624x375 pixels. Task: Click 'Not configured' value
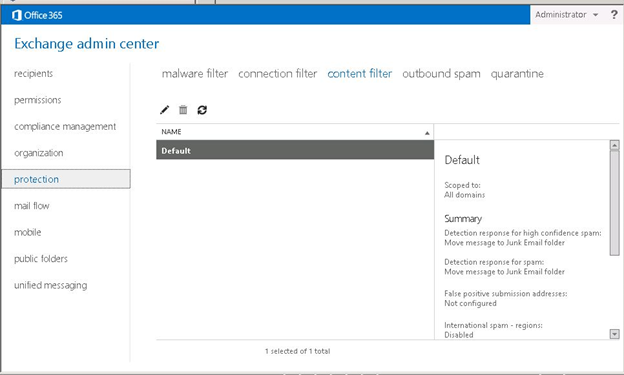(x=470, y=303)
